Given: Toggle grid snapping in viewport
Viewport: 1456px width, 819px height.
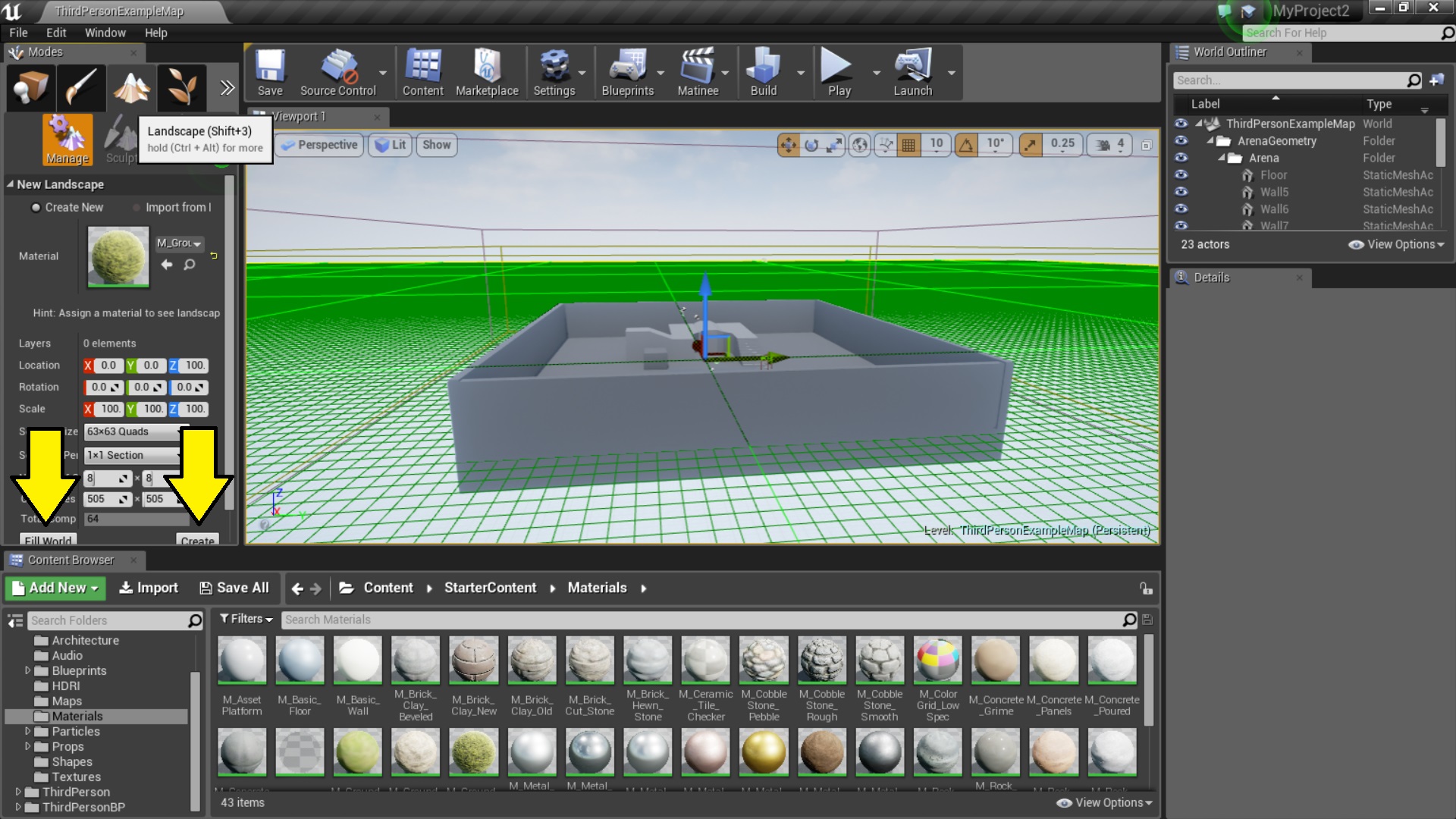Looking at the screenshot, I should (x=908, y=145).
